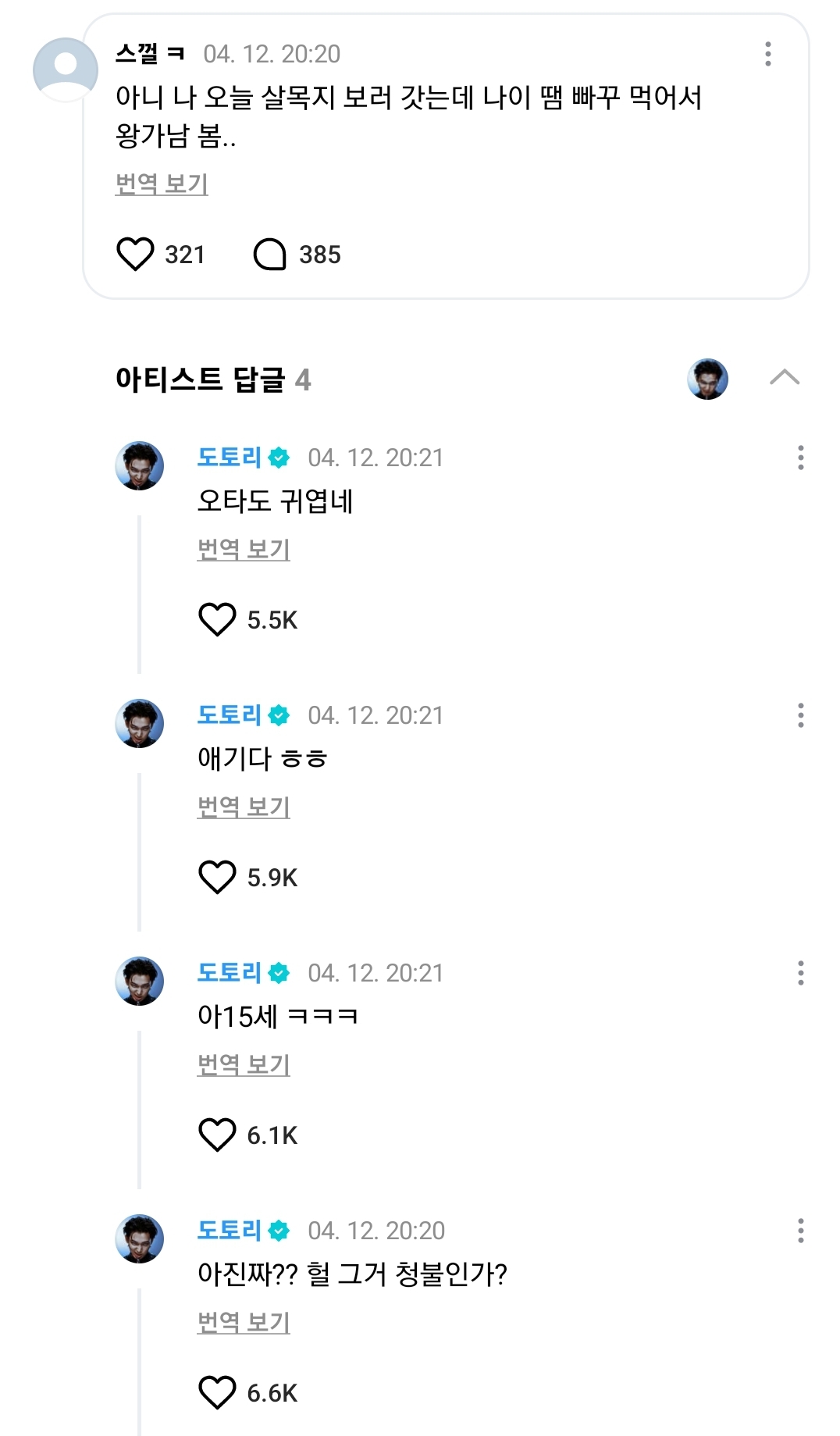Show translation of '애기다 ㅎㅎ' reply
Viewport: 840px width, 1436px height.
coord(244,807)
